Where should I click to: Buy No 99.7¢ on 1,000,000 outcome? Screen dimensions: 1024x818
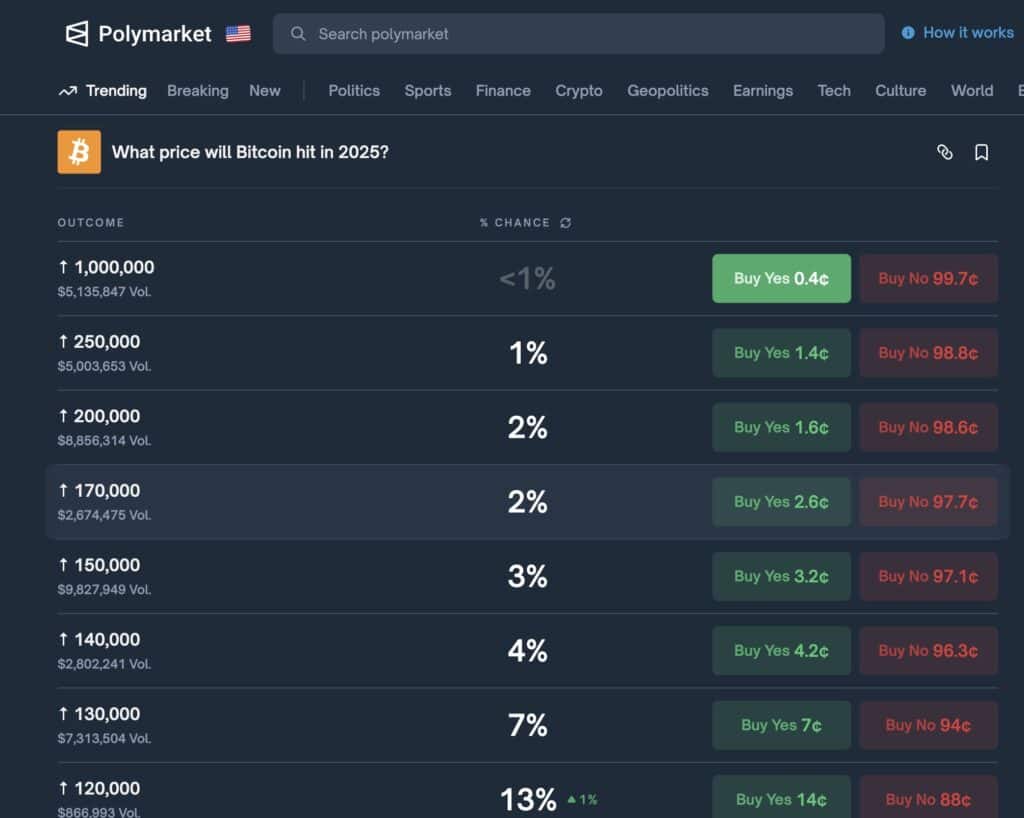(x=928, y=279)
